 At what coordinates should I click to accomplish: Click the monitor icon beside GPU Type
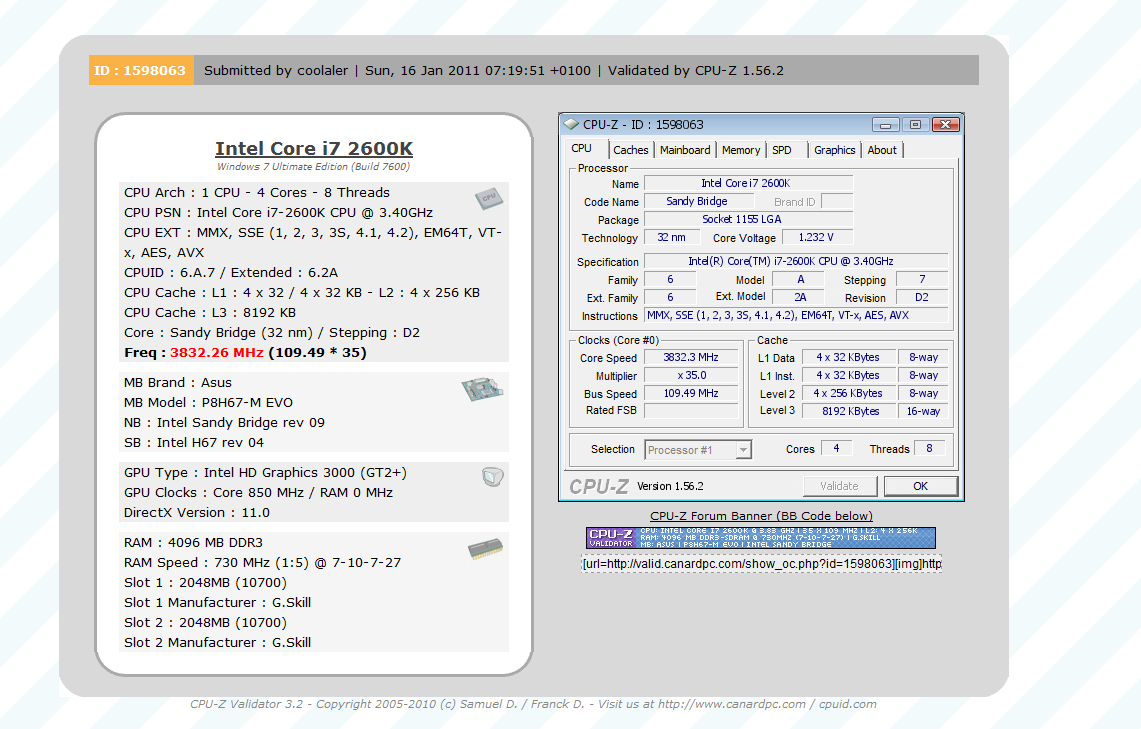click(x=493, y=477)
